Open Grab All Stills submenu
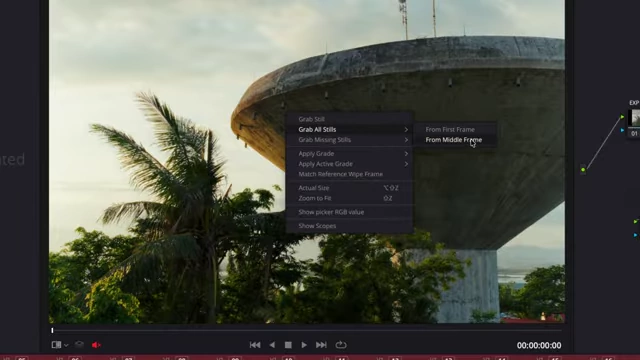640x360 pixels. coord(349,129)
